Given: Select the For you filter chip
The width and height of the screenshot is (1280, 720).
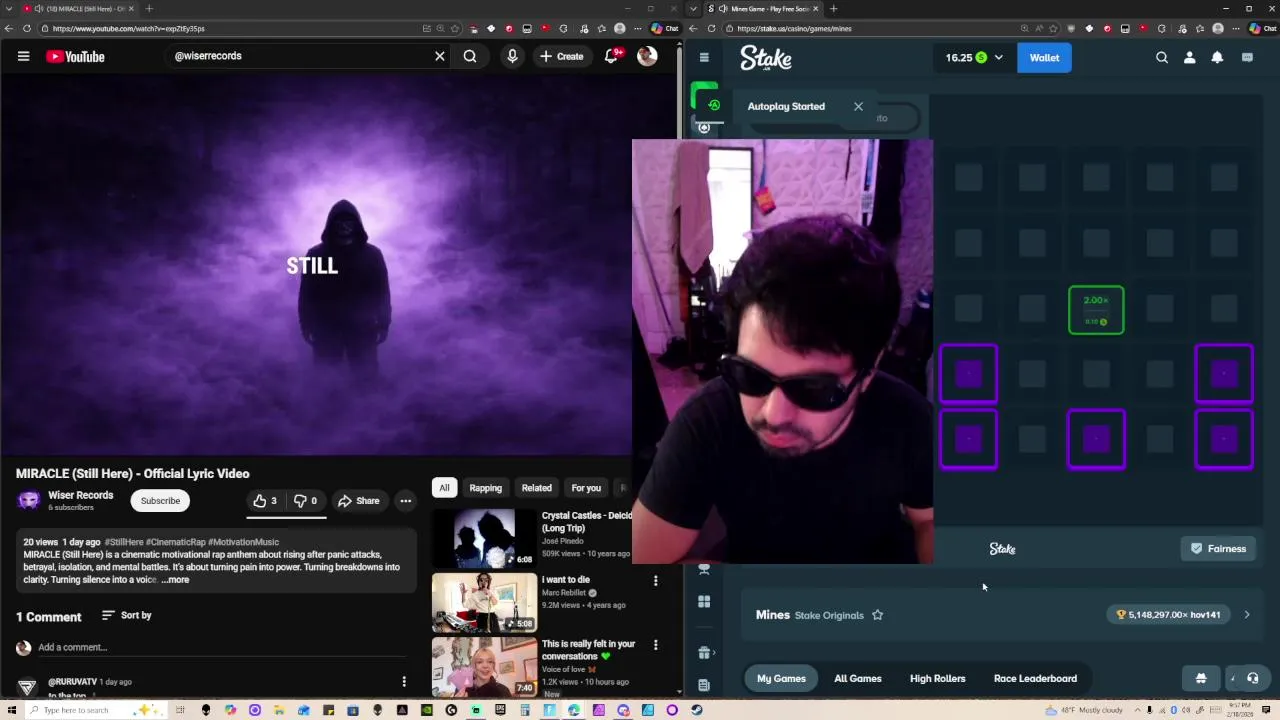Looking at the screenshot, I should coord(586,488).
